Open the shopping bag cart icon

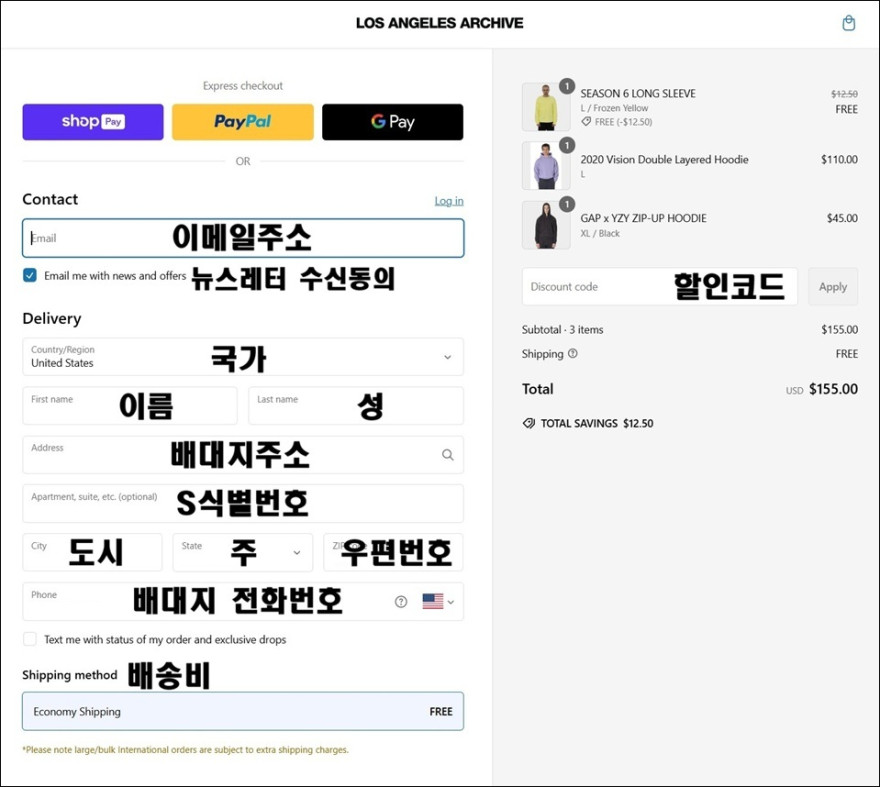[x=849, y=23]
